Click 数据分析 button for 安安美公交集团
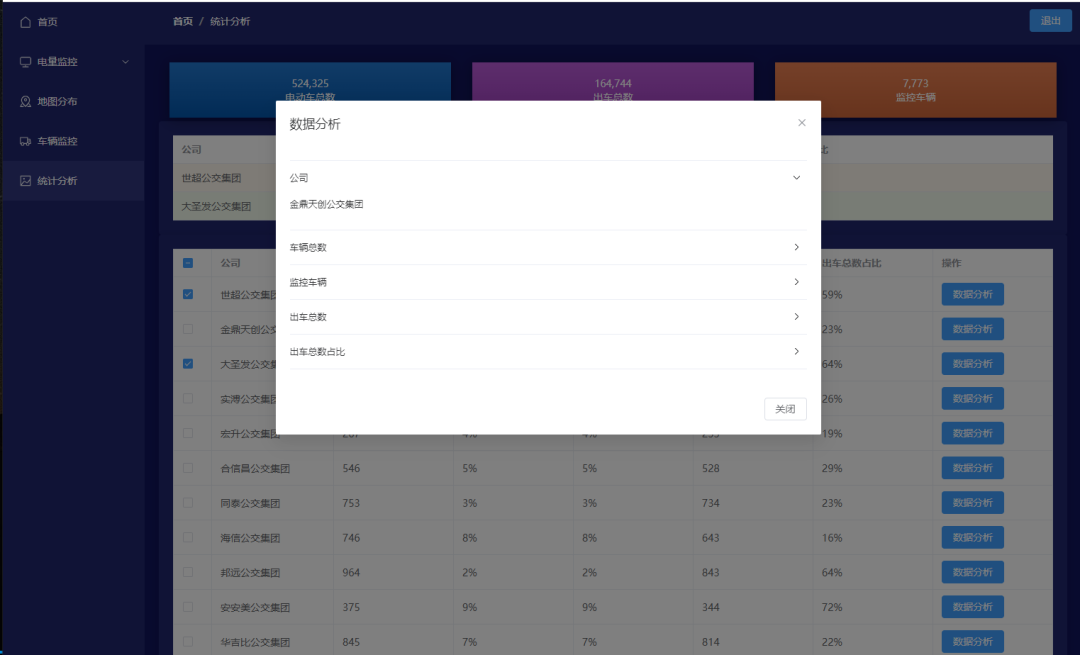This screenshot has height=655, width=1080. tap(973, 607)
